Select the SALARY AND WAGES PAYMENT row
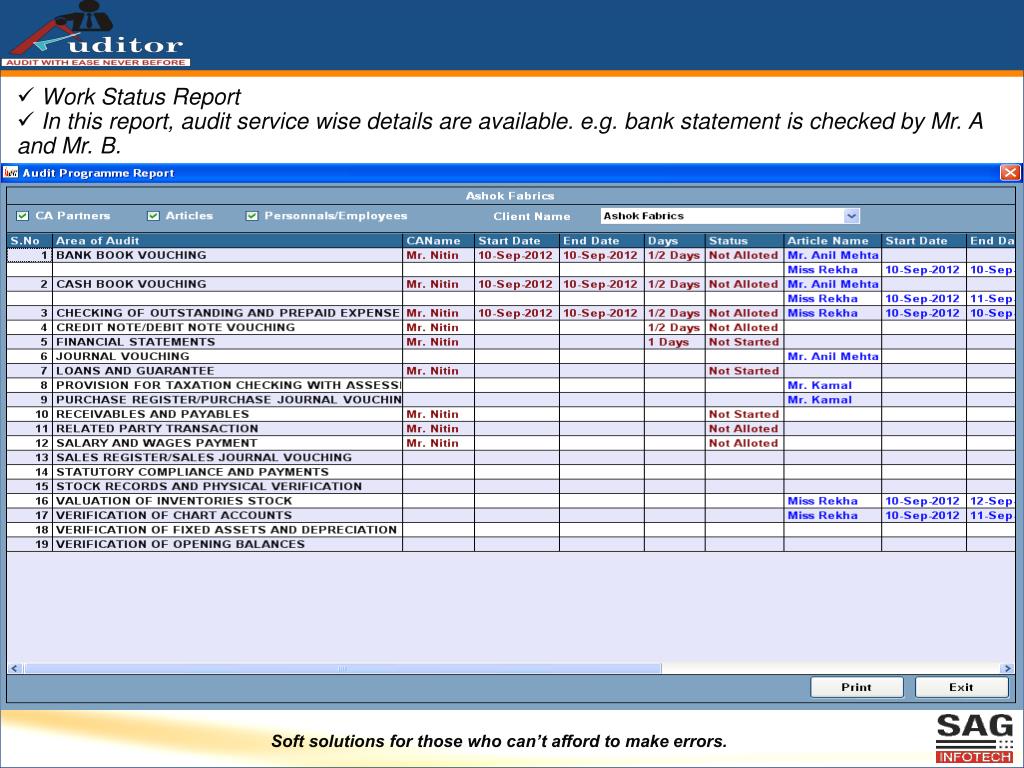This screenshot has height=768, width=1024. click(x=511, y=443)
